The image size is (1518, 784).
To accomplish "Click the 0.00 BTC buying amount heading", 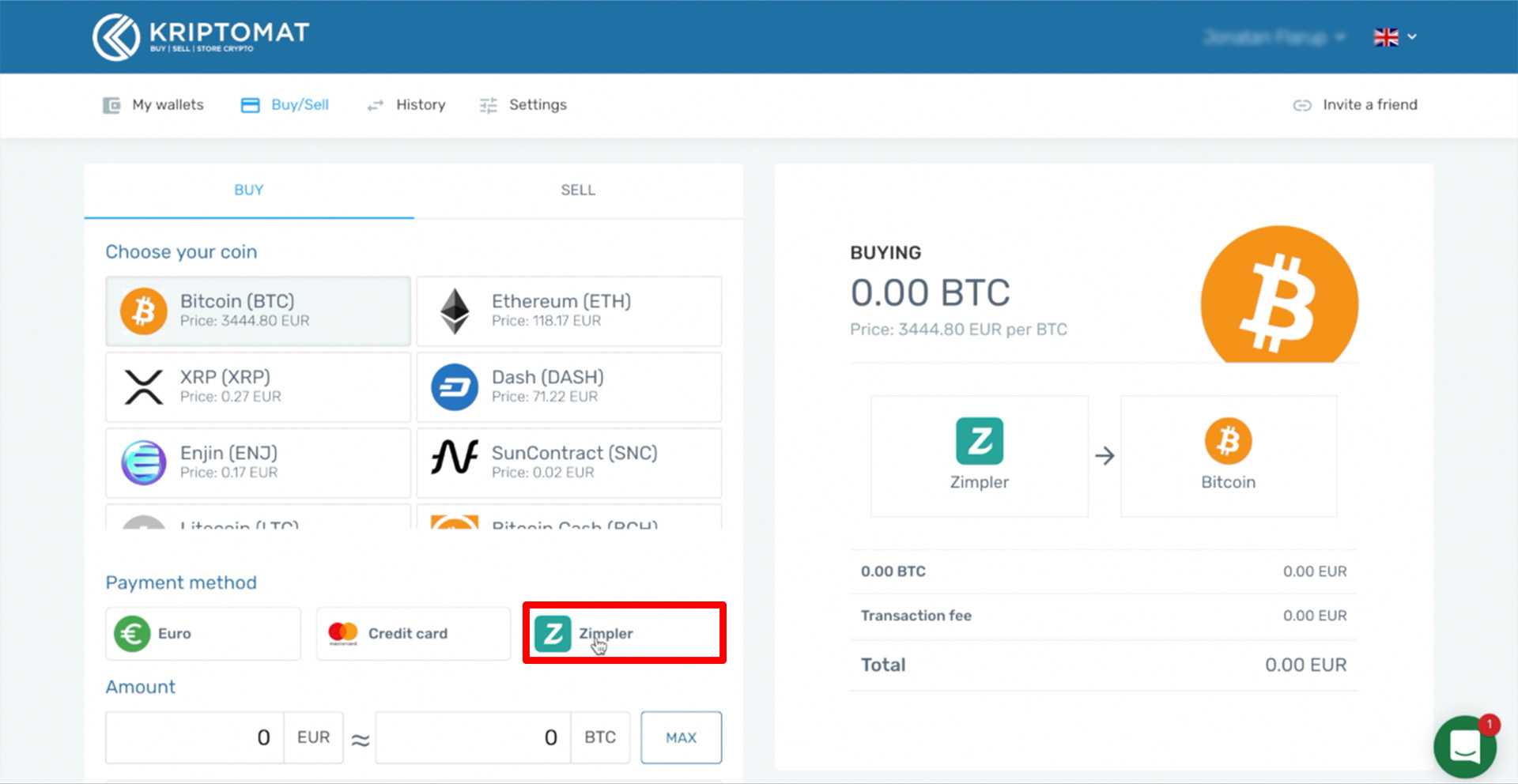I will 931,293.
